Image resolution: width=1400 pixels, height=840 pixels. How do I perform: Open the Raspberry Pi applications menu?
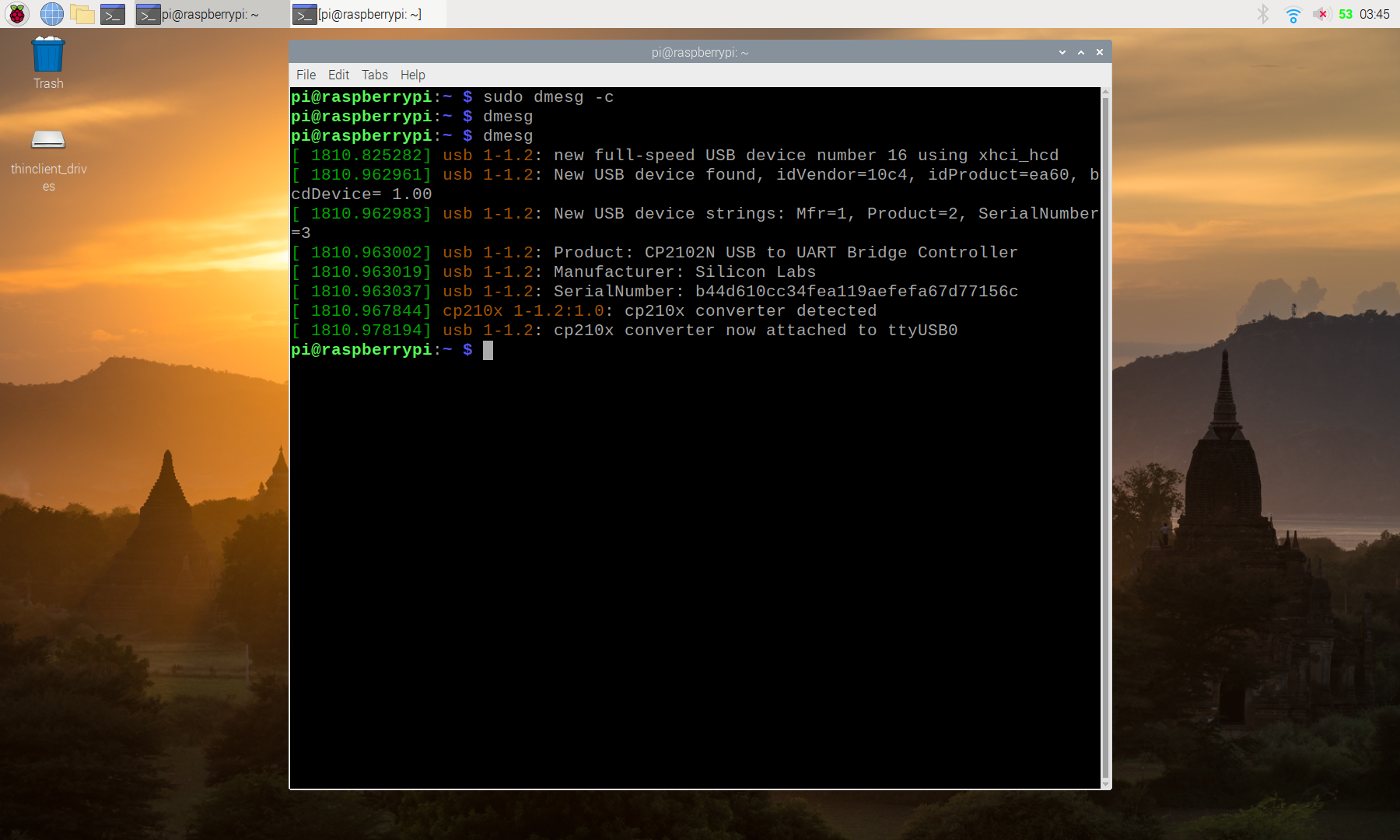16,13
